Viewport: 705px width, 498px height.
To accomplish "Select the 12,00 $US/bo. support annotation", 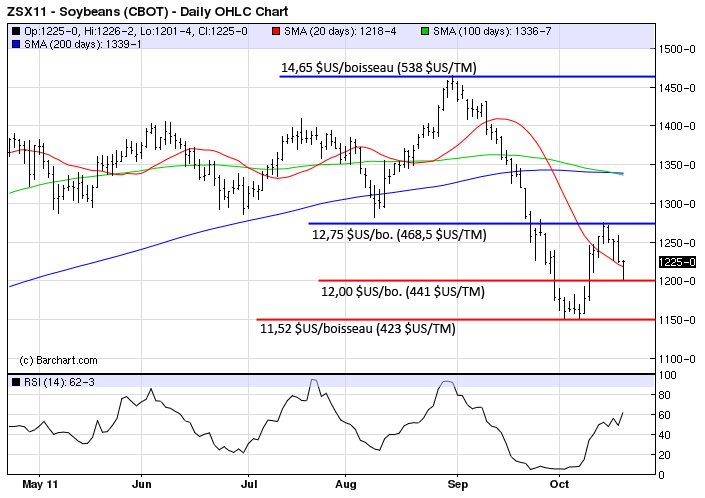I will tap(404, 292).
